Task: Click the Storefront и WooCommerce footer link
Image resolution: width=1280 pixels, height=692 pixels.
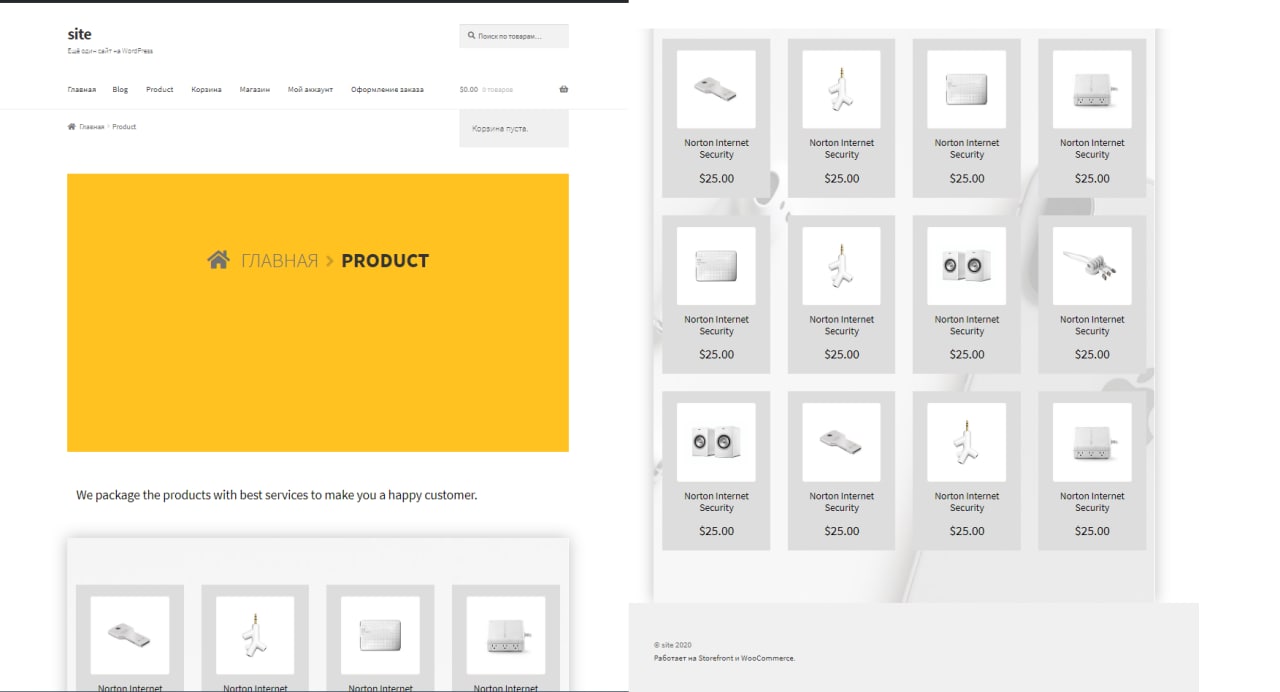Action: (x=745, y=658)
